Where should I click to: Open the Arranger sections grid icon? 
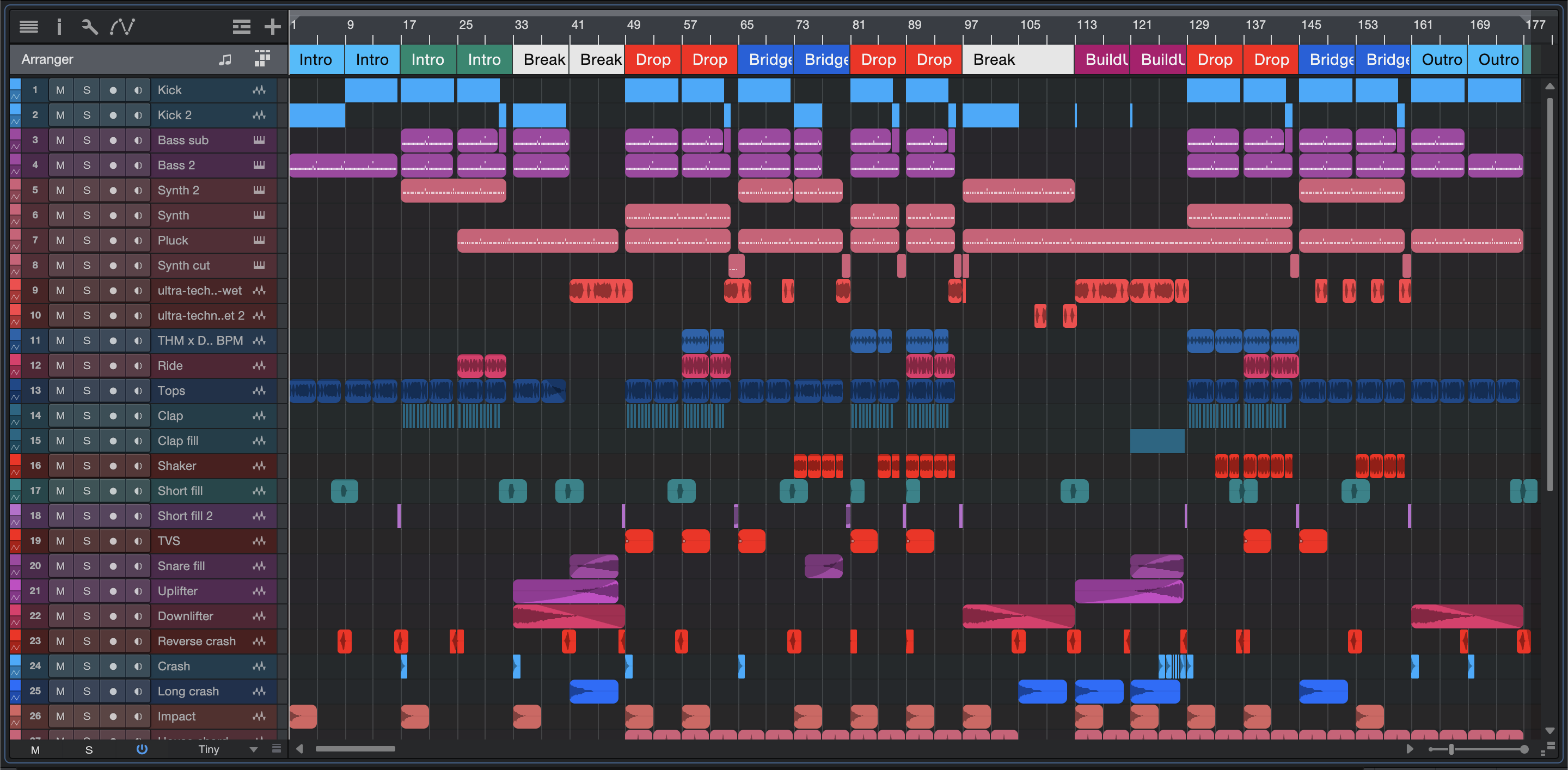(262, 58)
